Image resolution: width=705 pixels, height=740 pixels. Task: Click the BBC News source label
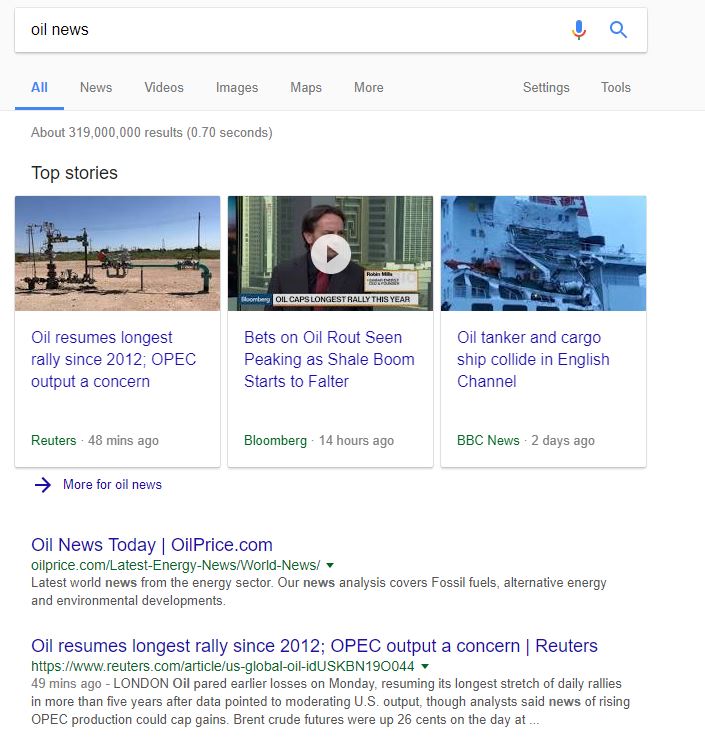(488, 440)
